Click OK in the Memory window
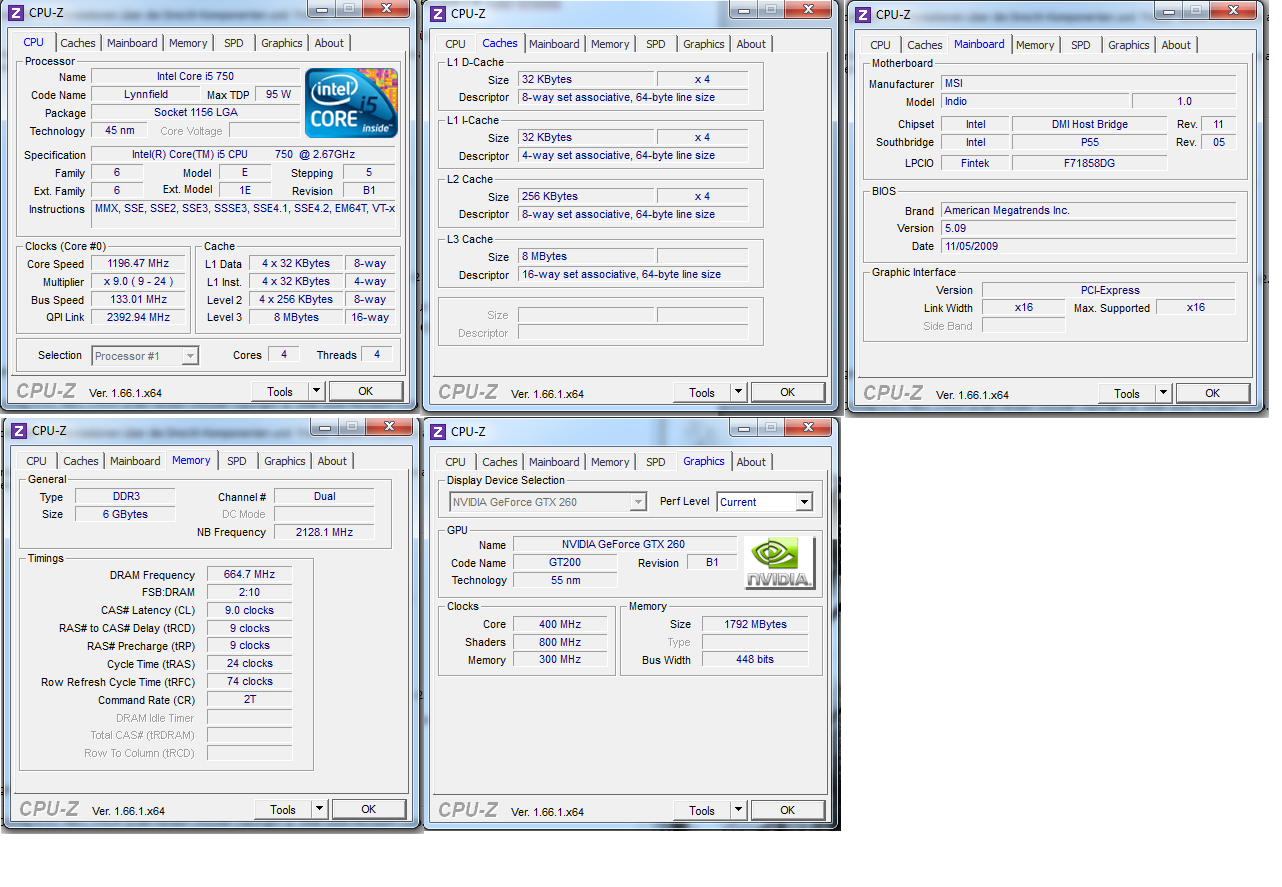 point(369,809)
